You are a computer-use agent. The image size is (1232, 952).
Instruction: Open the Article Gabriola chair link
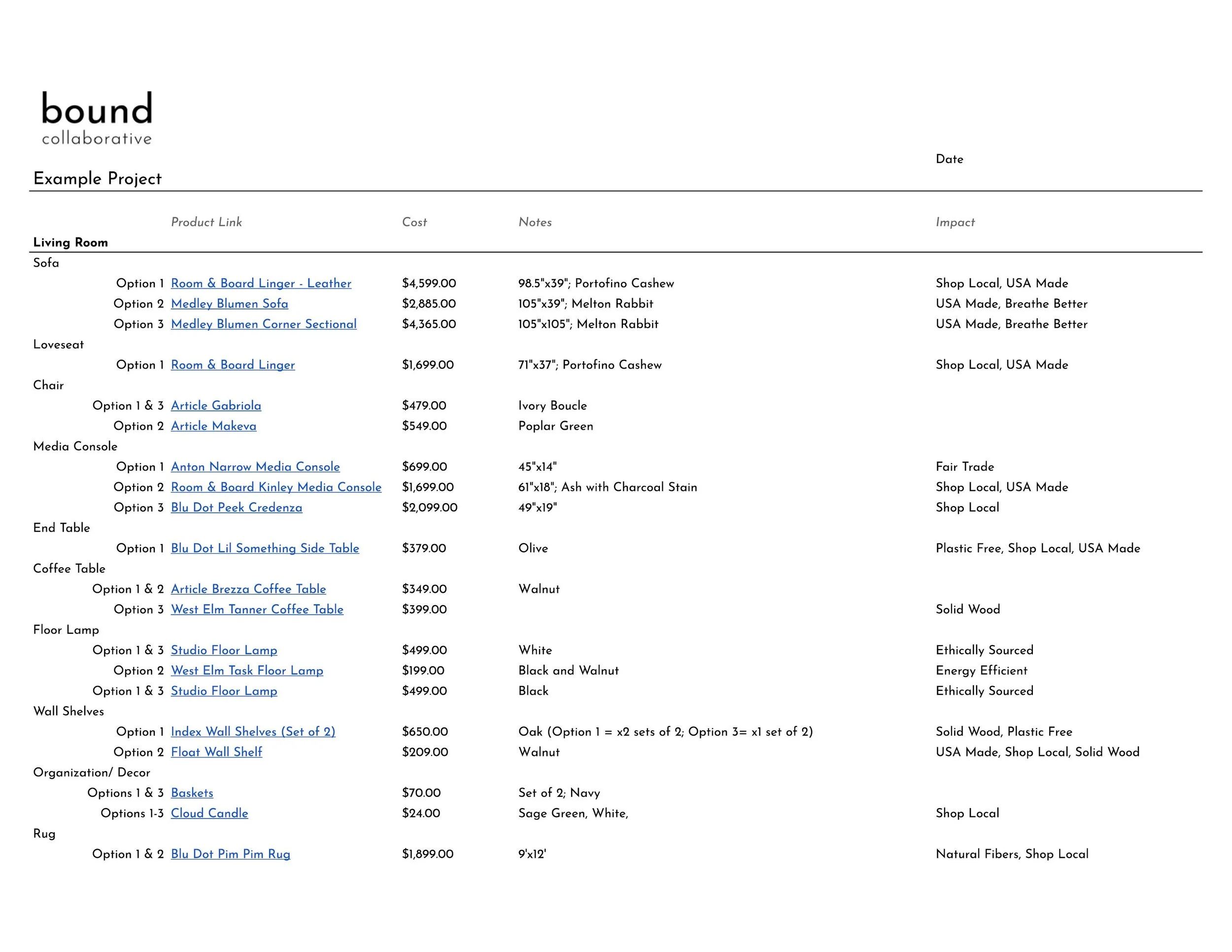215,406
